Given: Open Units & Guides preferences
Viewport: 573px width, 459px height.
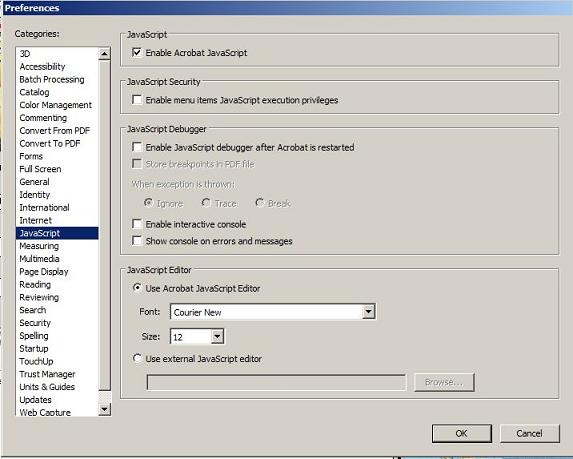Looking at the screenshot, I should [57, 387].
